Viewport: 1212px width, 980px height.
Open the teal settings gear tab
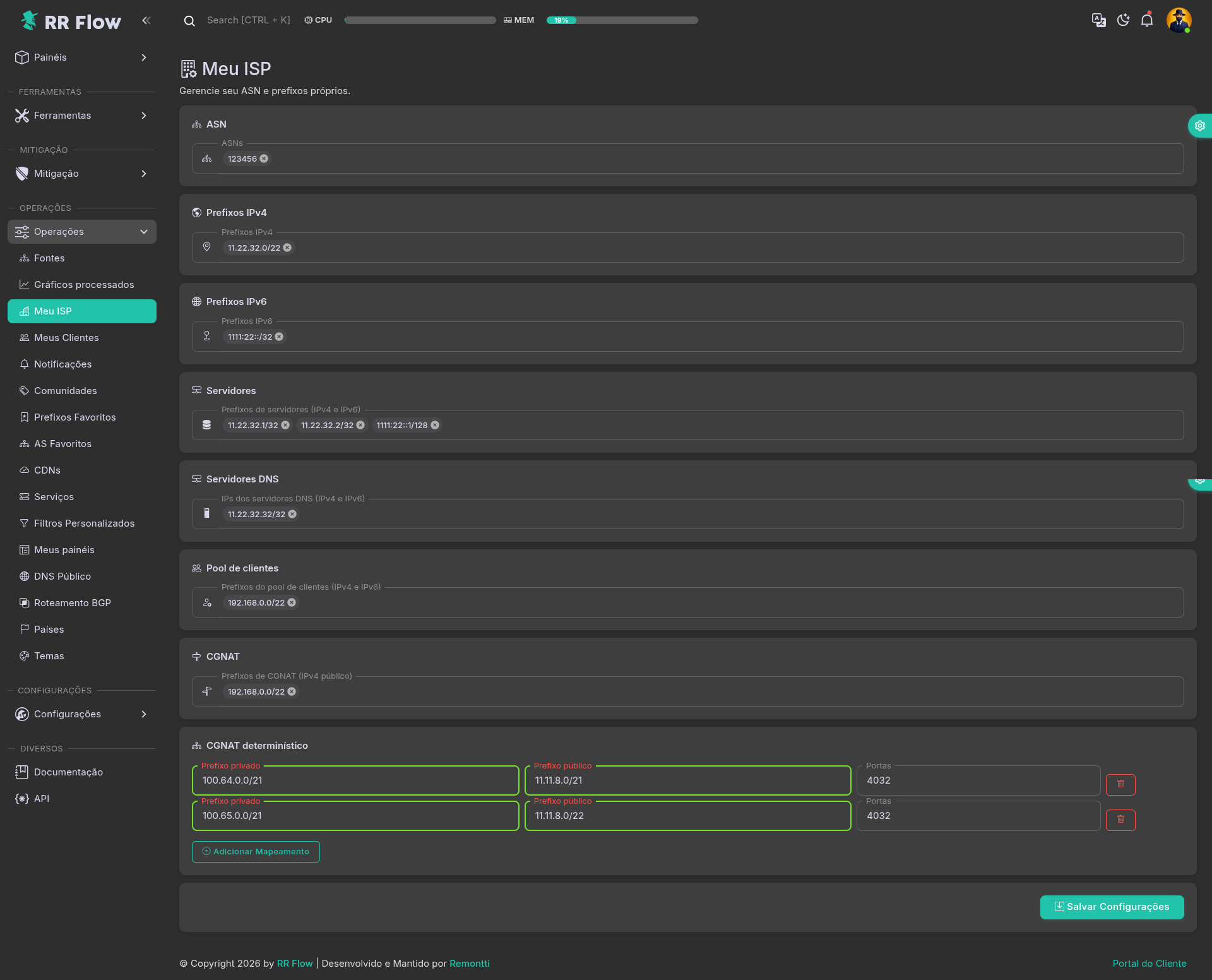(x=1199, y=126)
